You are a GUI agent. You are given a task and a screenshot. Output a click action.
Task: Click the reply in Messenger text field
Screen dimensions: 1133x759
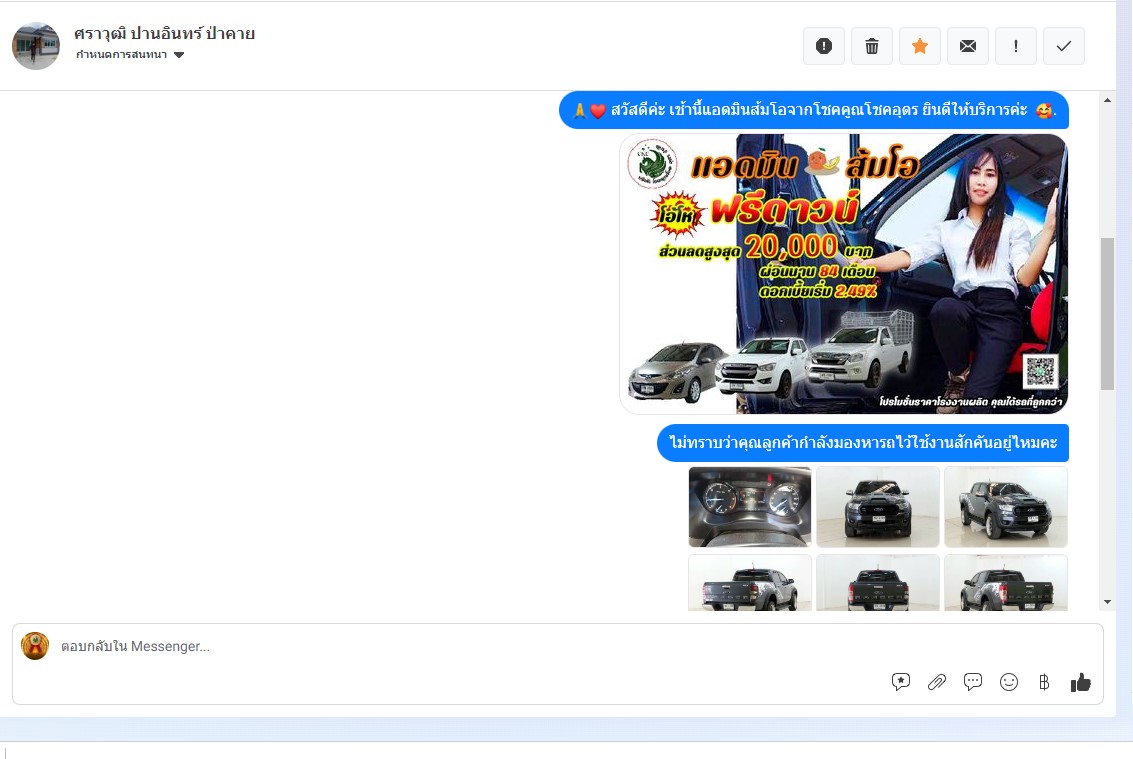point(450,646)
